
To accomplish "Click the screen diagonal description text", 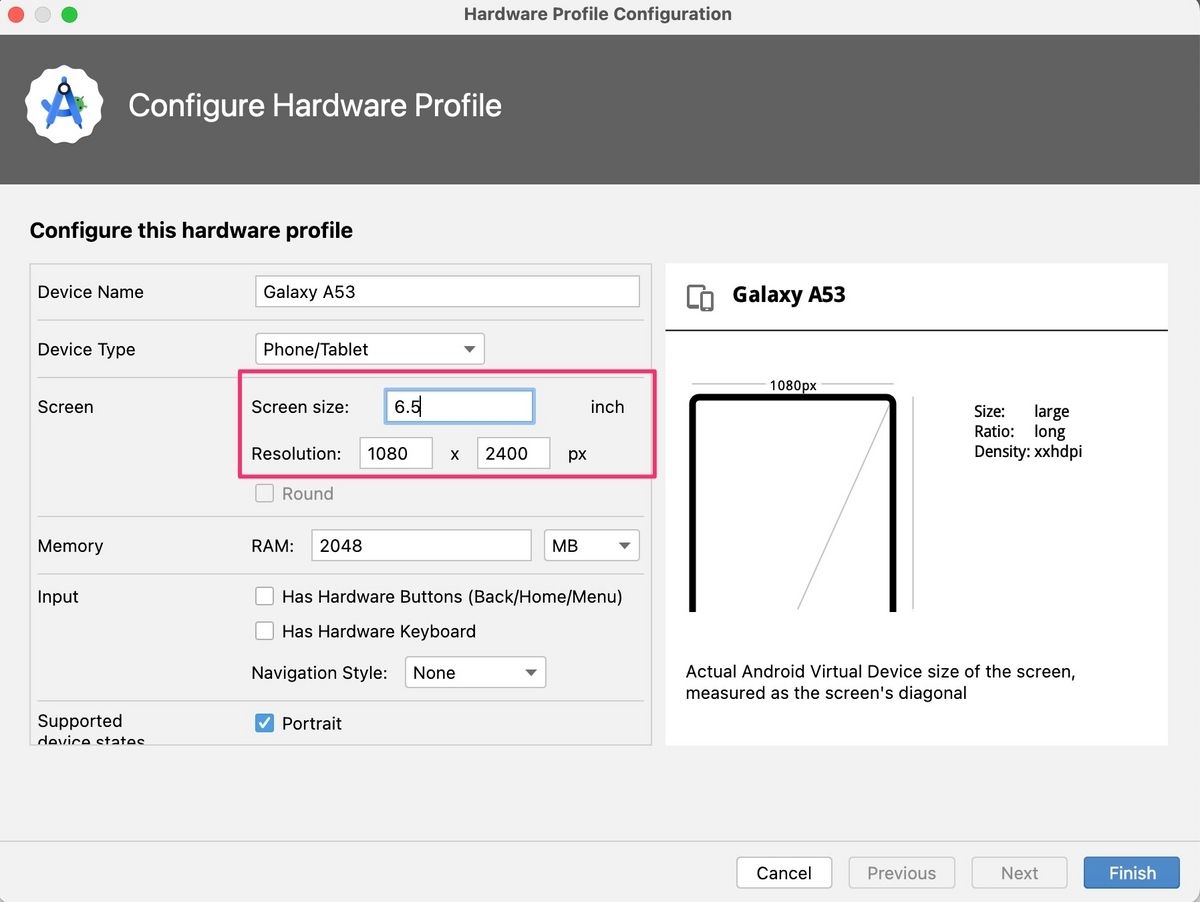I will pos(881,682).
